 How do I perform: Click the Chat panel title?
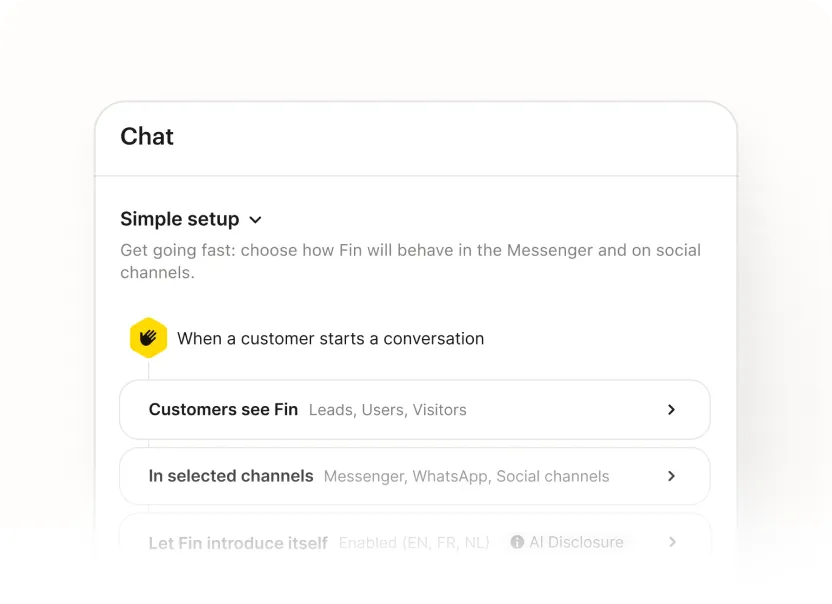pos(147,136)
